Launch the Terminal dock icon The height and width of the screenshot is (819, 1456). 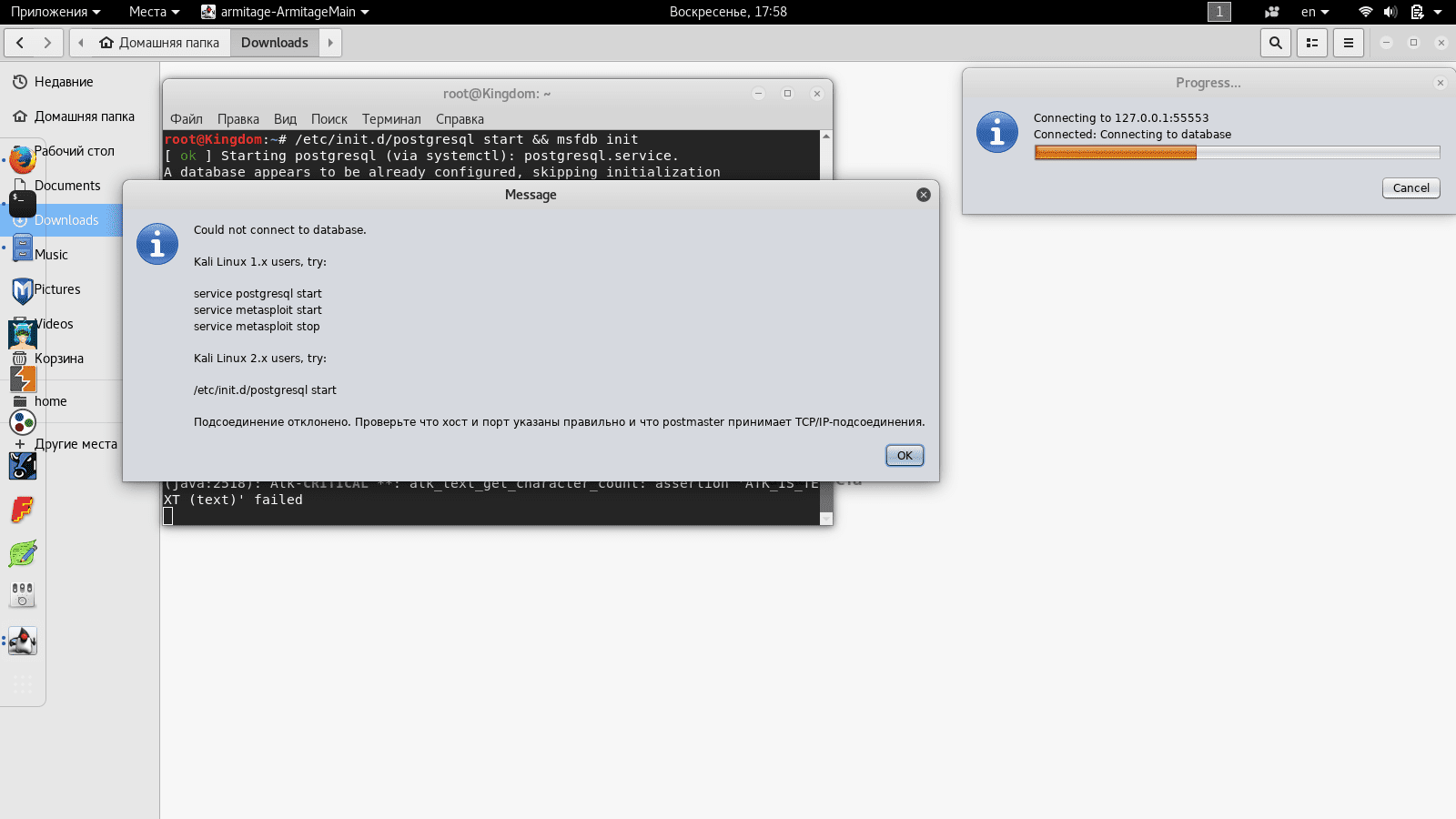22,204
